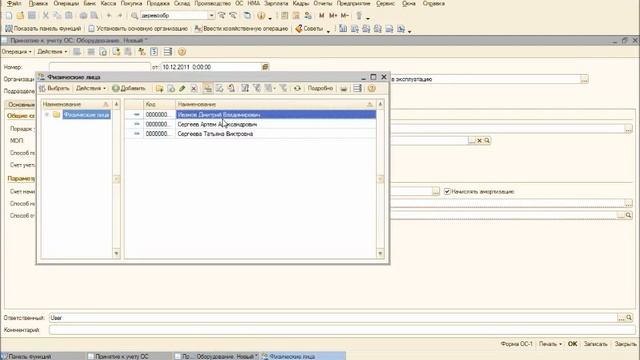Screen dimensions: 640x360
Task: Click the refresh icon in dialog toolbar
Action: coord(297,89)
